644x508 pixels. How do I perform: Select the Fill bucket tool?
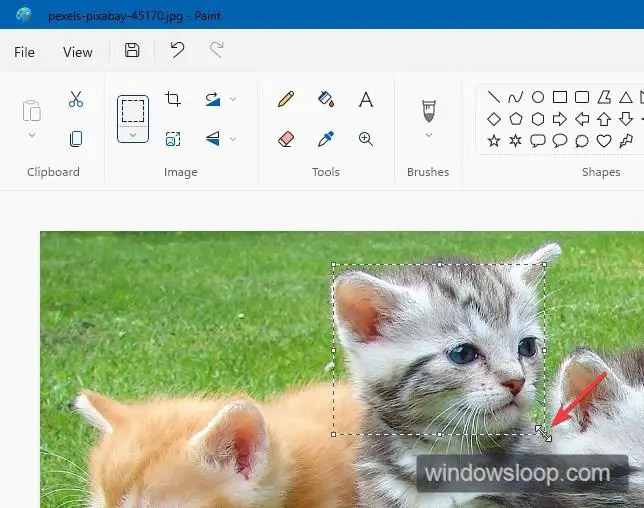[x=326, y=99]
